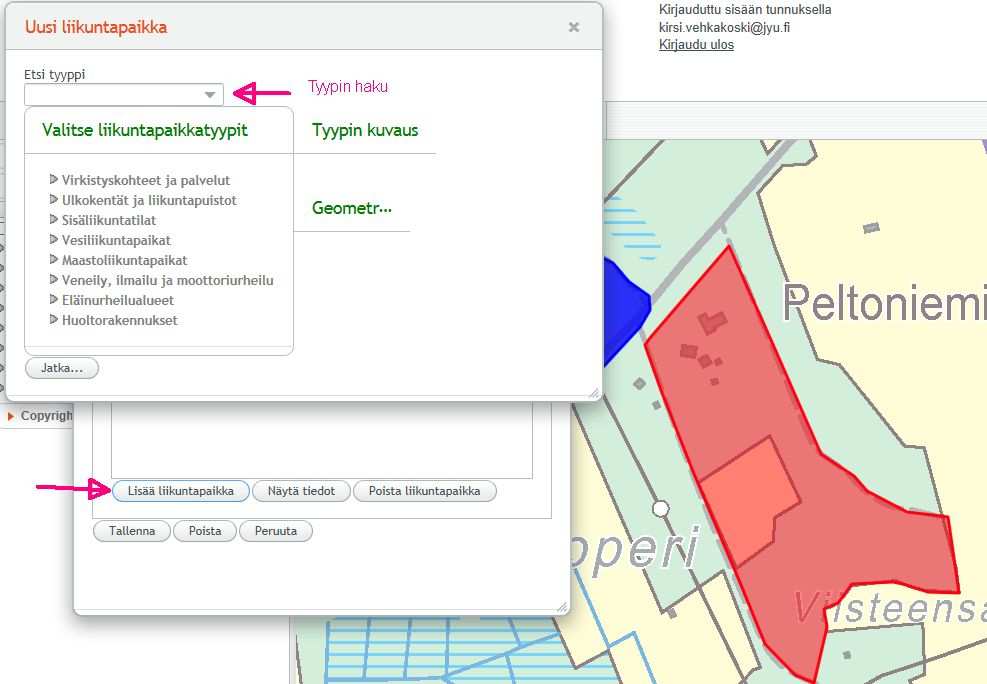The width and height of the screenshot is (987, 684).
Task: Expand Huoltorakennukset triangle
Action: (54, 320)
